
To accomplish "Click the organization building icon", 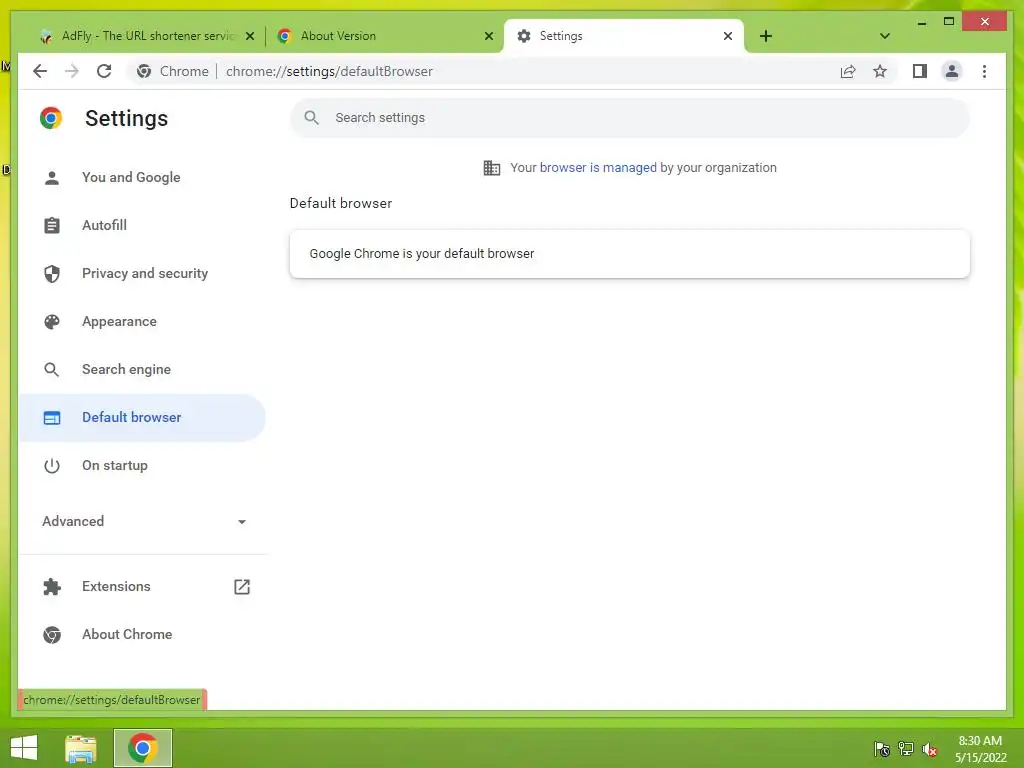I will point(492,168).
